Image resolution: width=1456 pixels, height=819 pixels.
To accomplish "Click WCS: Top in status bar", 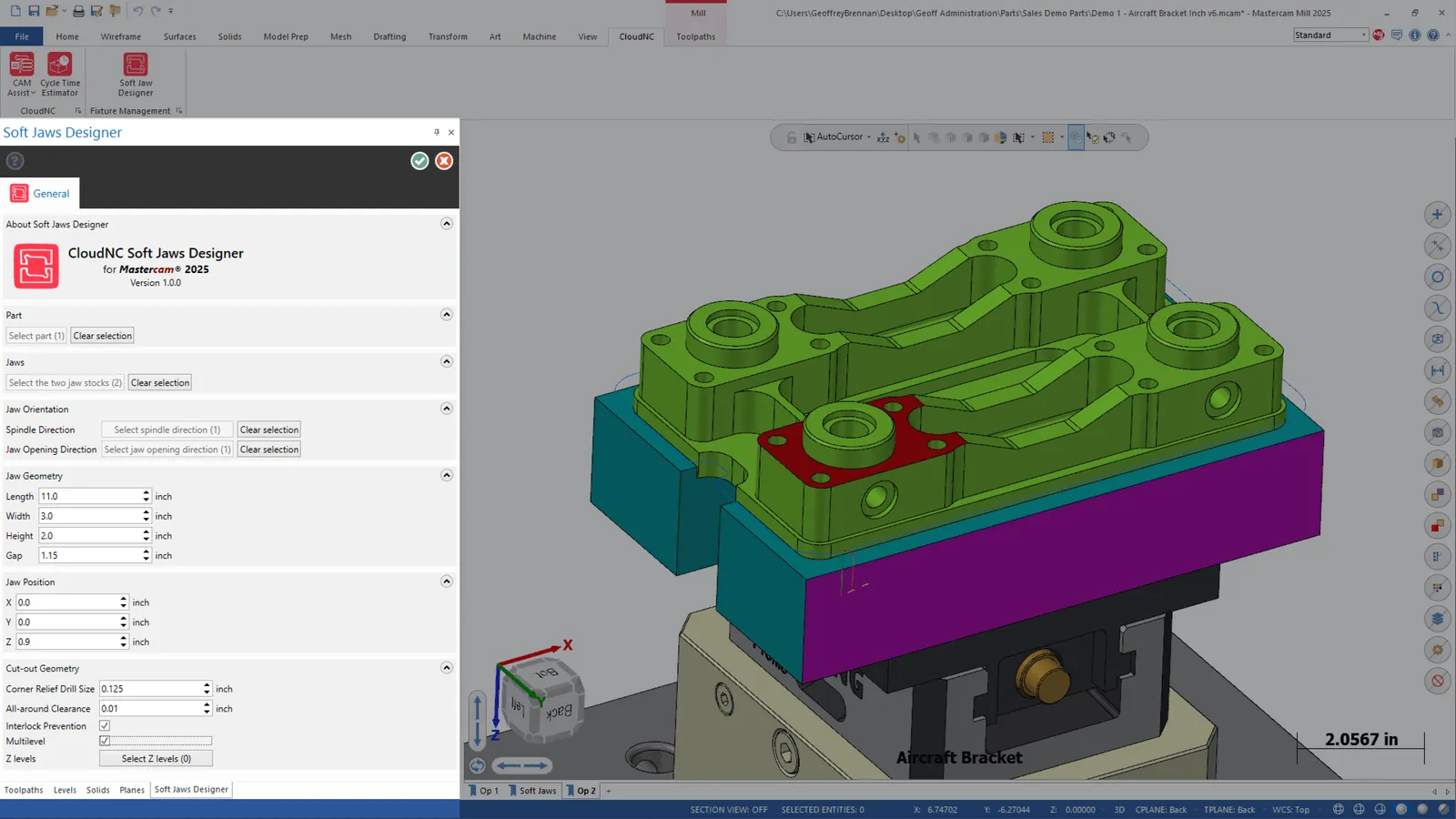I will [x=1290, y=810].
